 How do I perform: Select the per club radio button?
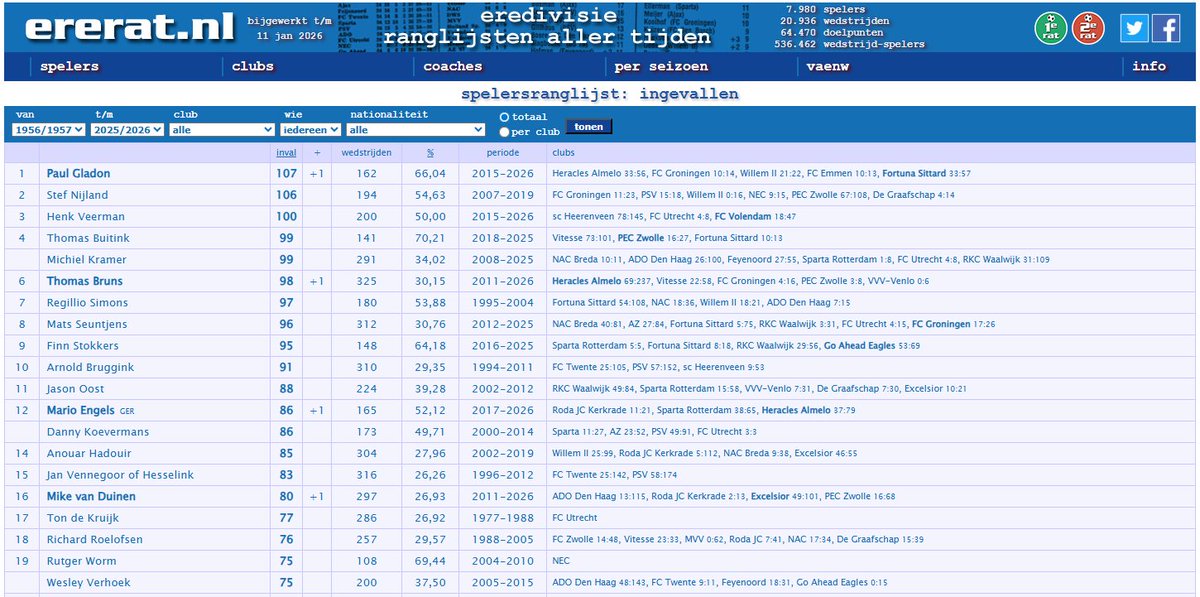pos(505,132)
